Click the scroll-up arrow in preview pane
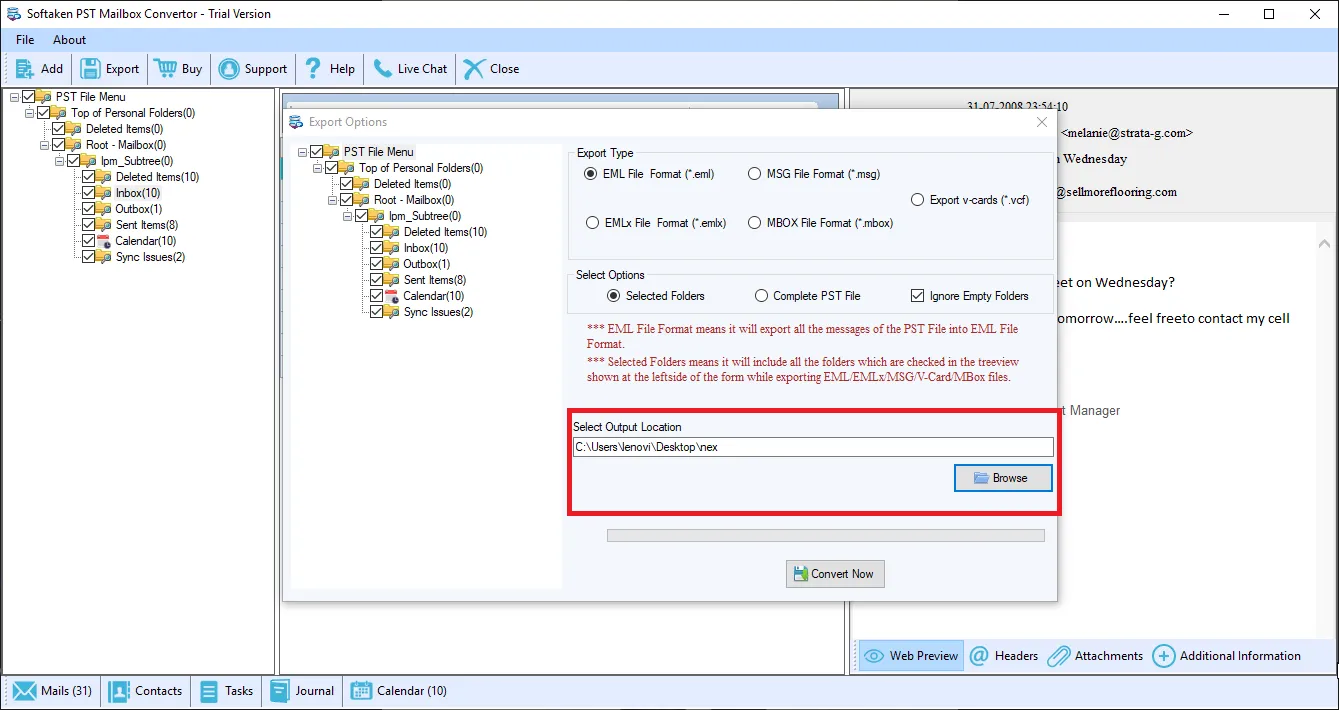The image size is (1339, 710). pos(1325,244)
